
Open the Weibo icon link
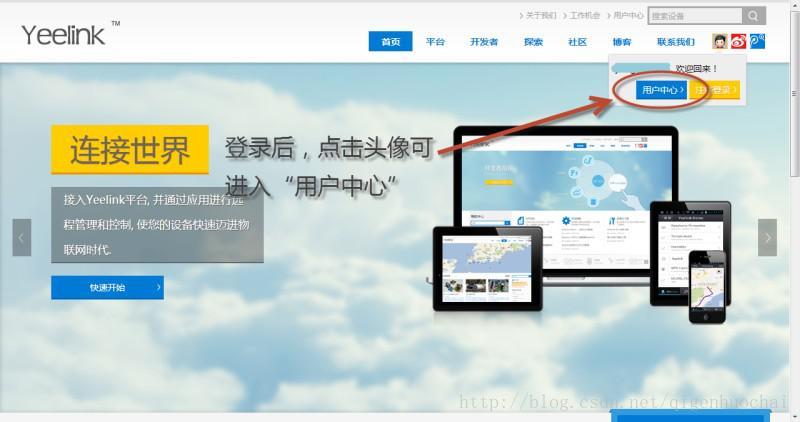pyautogui.click(x=738, y=41)
